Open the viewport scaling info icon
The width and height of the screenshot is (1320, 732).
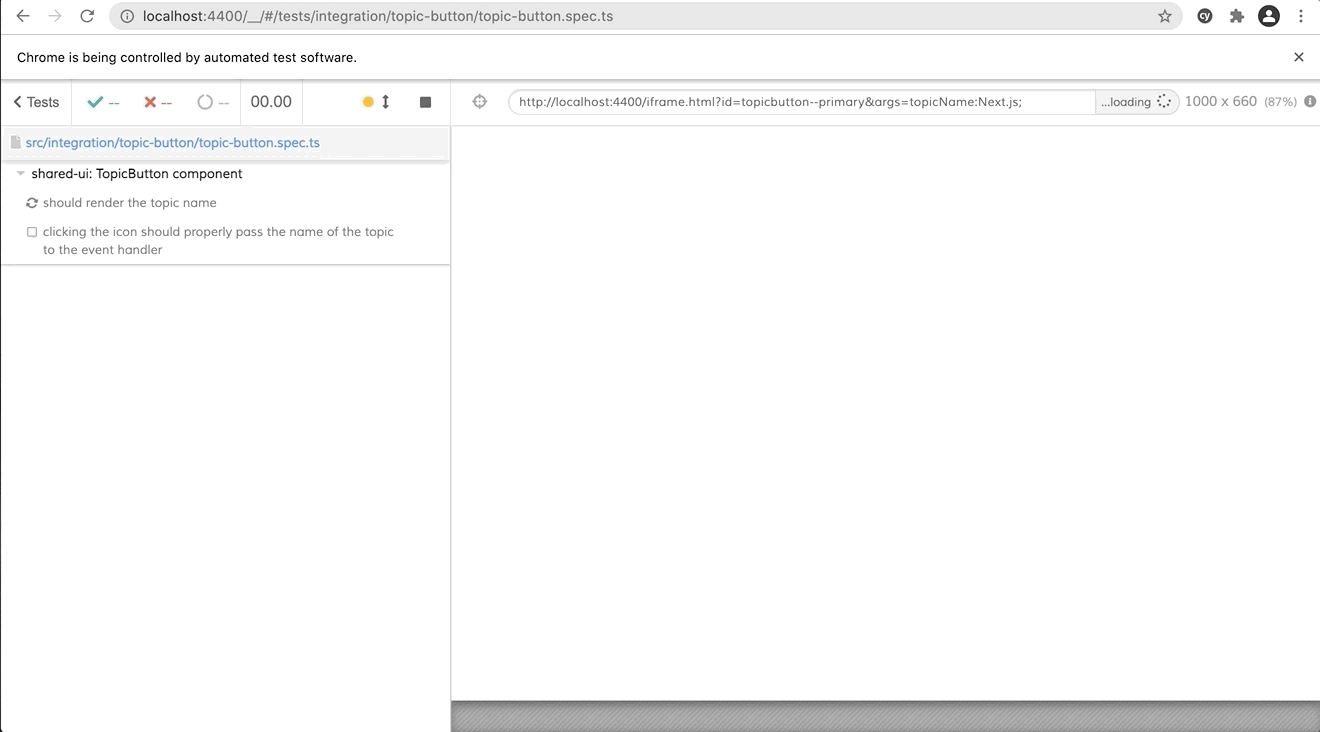1310,102
